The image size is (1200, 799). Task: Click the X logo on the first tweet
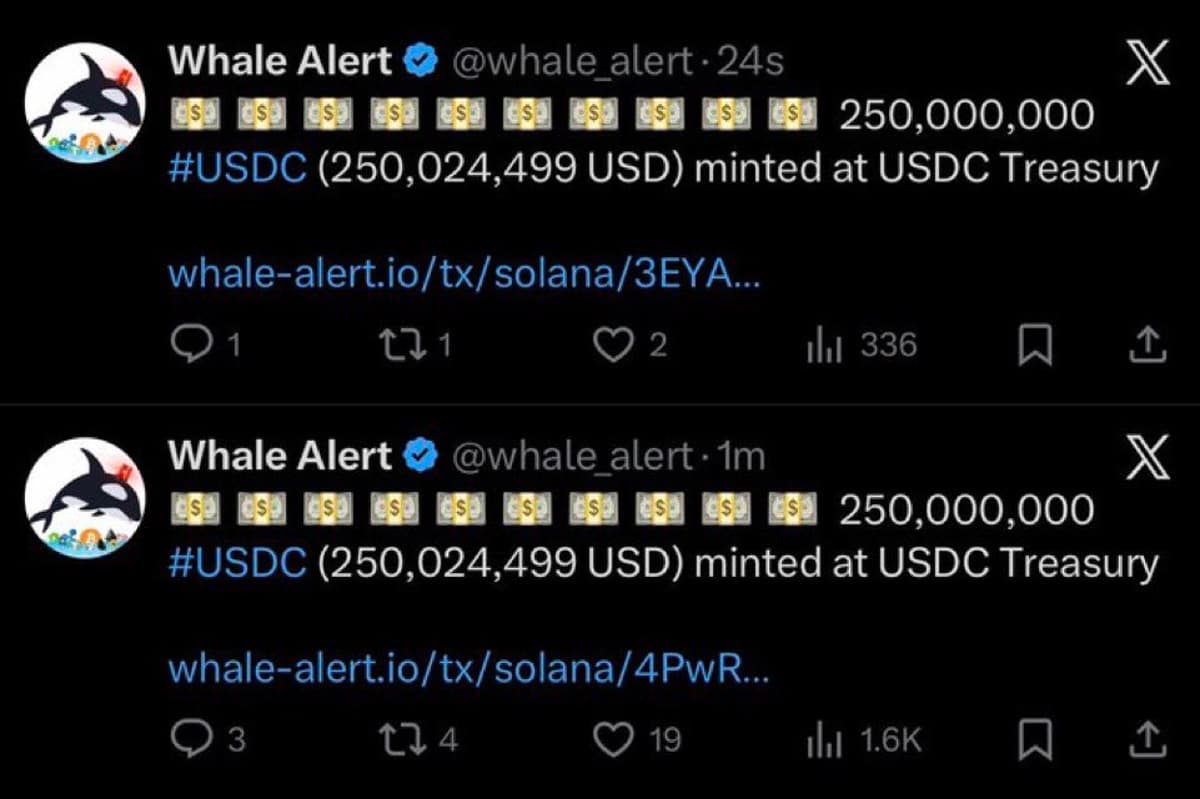1146,60
